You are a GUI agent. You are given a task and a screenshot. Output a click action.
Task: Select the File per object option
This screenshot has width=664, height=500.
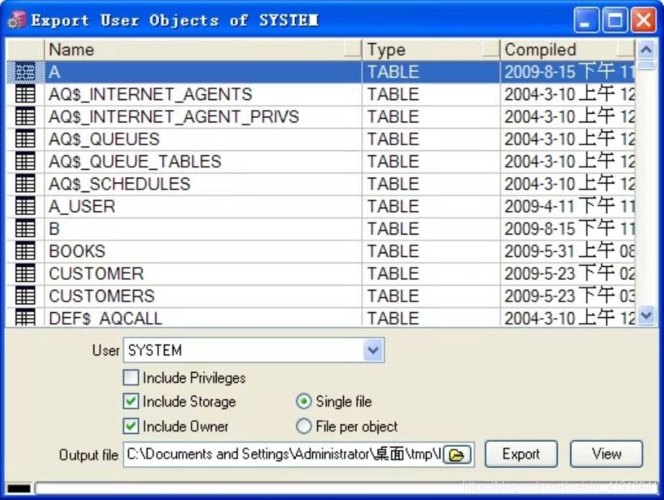point(304,426)
